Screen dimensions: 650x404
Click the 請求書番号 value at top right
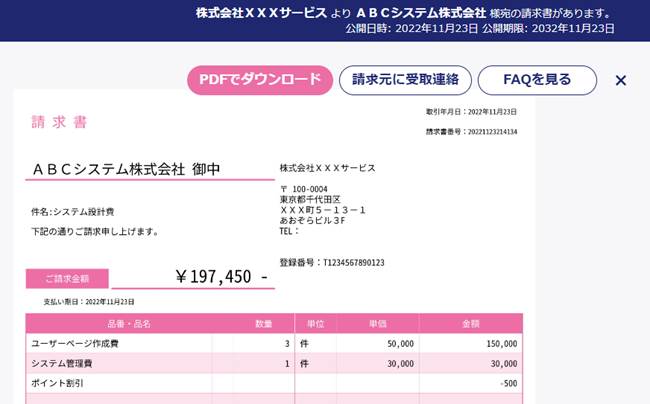492,132
